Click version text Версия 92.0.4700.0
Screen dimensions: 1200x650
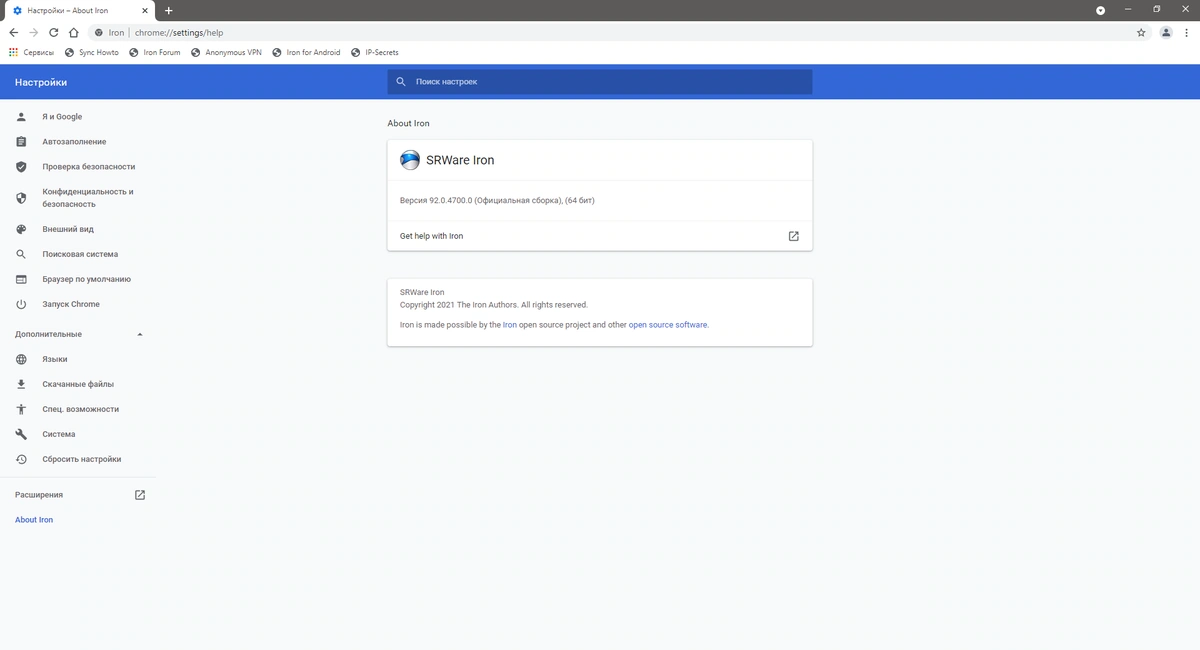[x=497, y=201]
